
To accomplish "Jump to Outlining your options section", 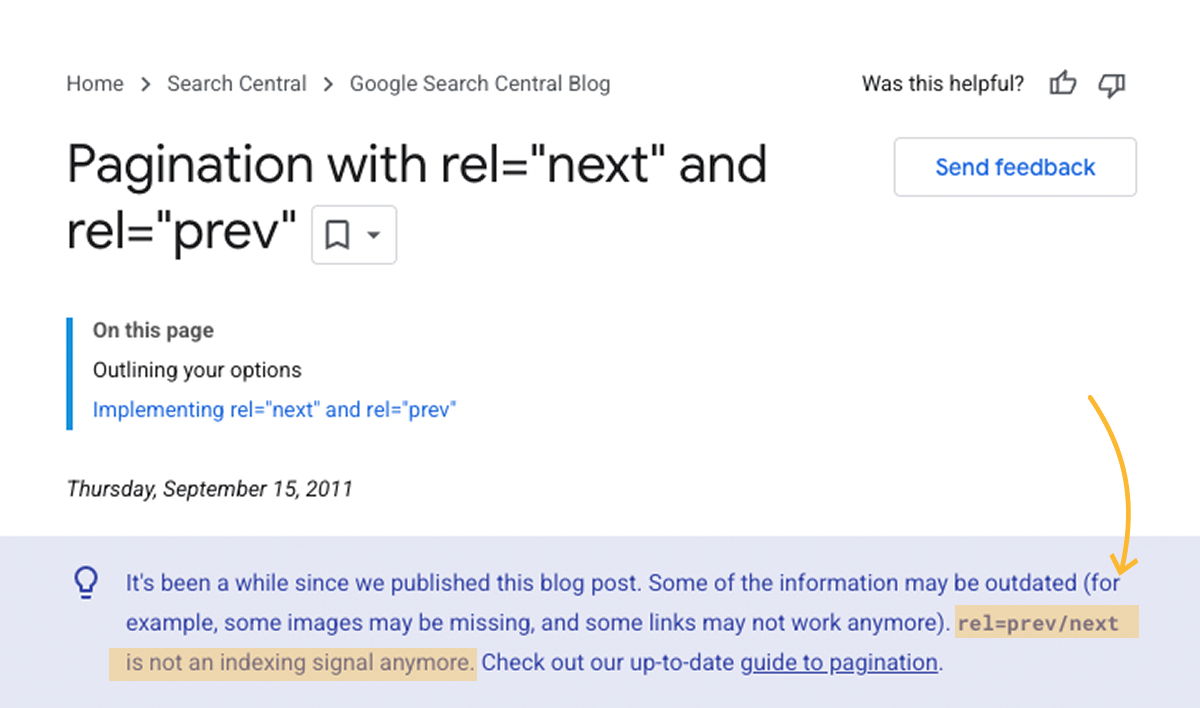I will tap(197, 370).
